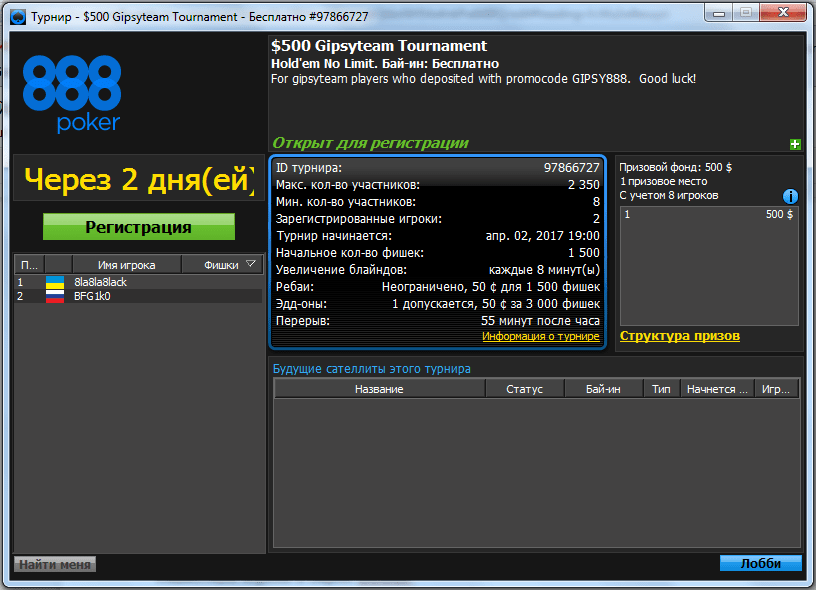
Task: Select player row BFG1k0
Action: click(138, 297)
